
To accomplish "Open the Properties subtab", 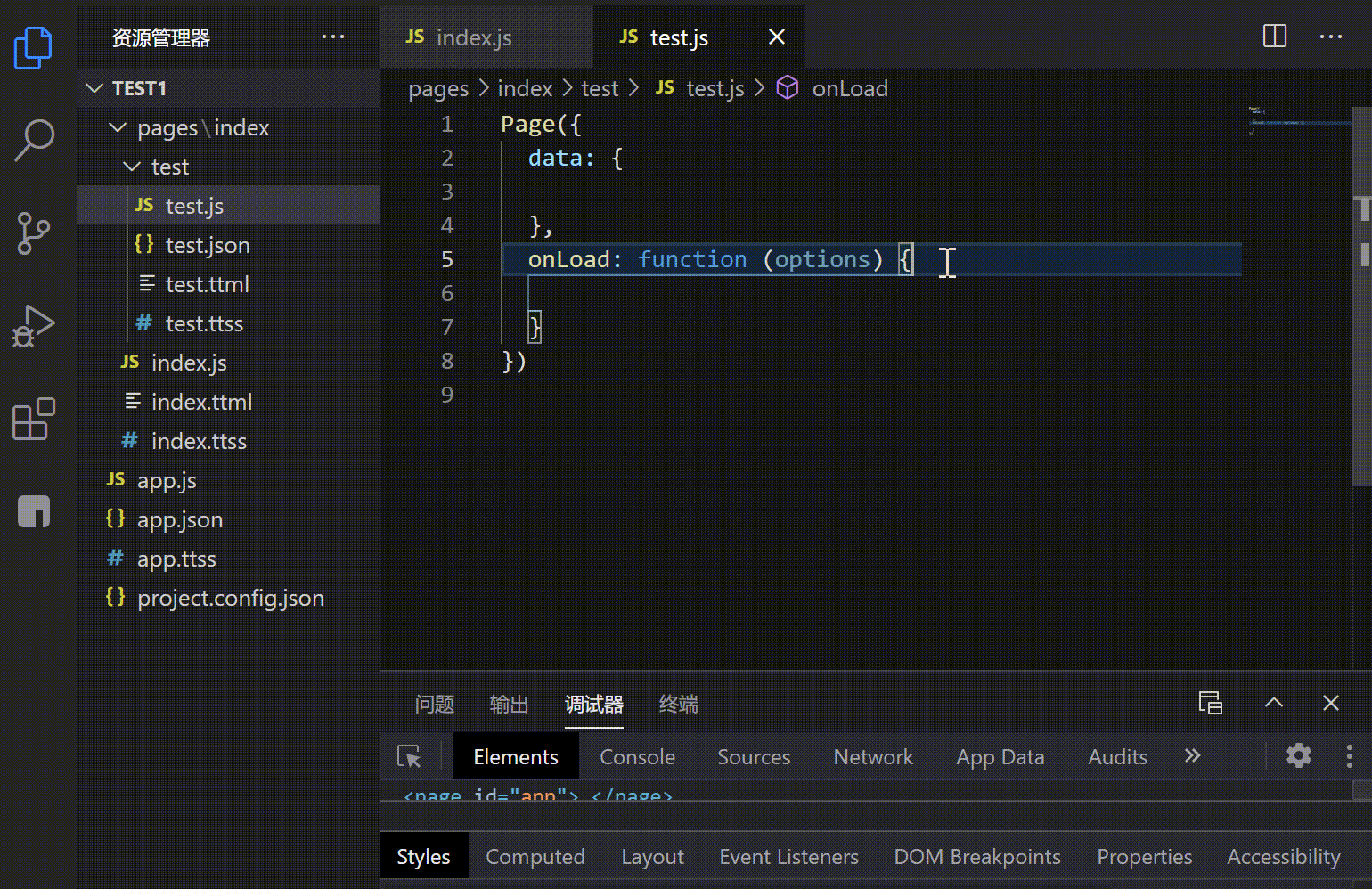I will click(x=1145, y=856).
